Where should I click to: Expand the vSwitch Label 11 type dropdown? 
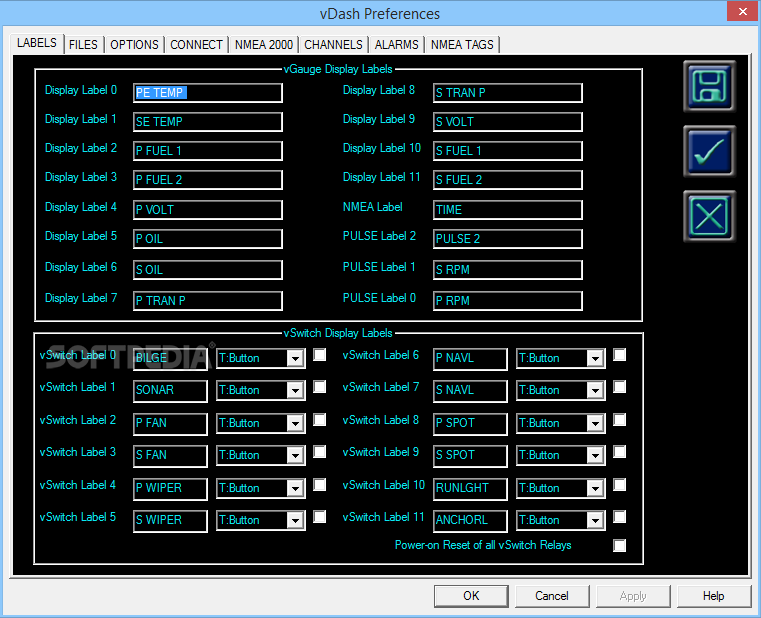click(561, 521)
